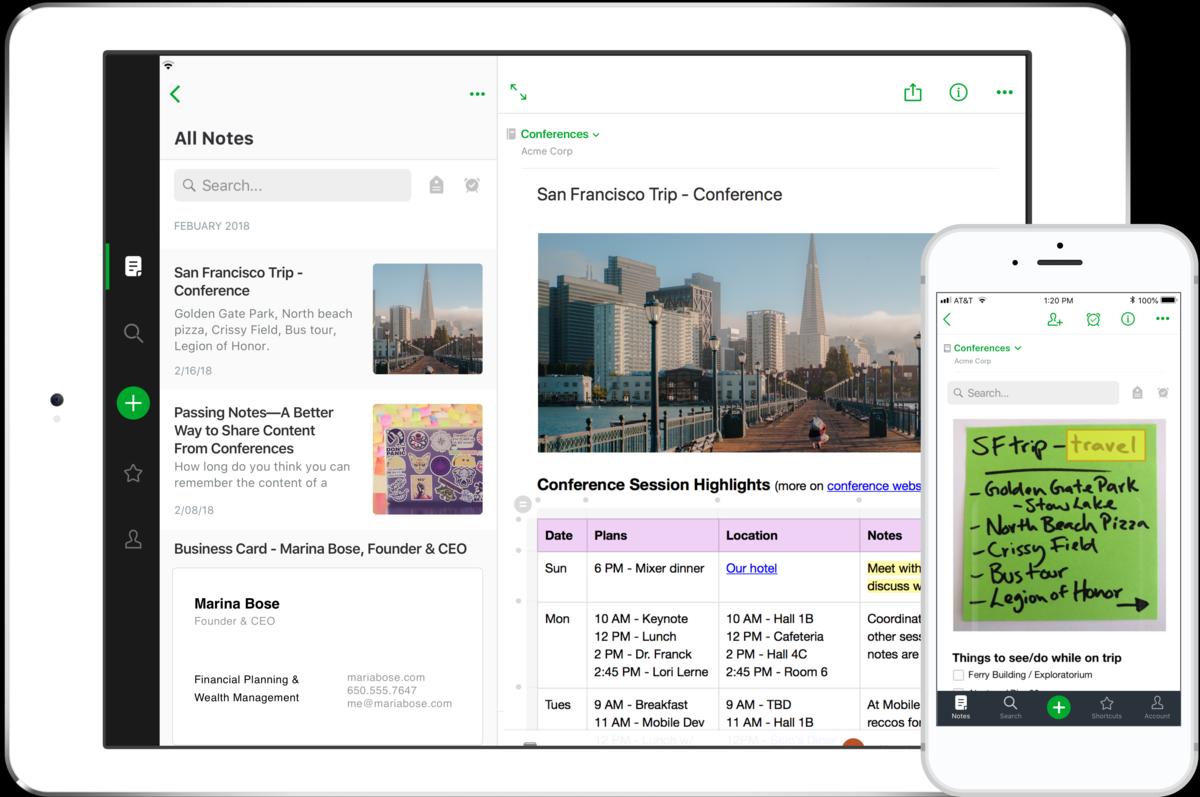The height and width of the screenshot is (797, 1200).
Task: Open the more options menu above All Notes
Action: click(477, 94)
